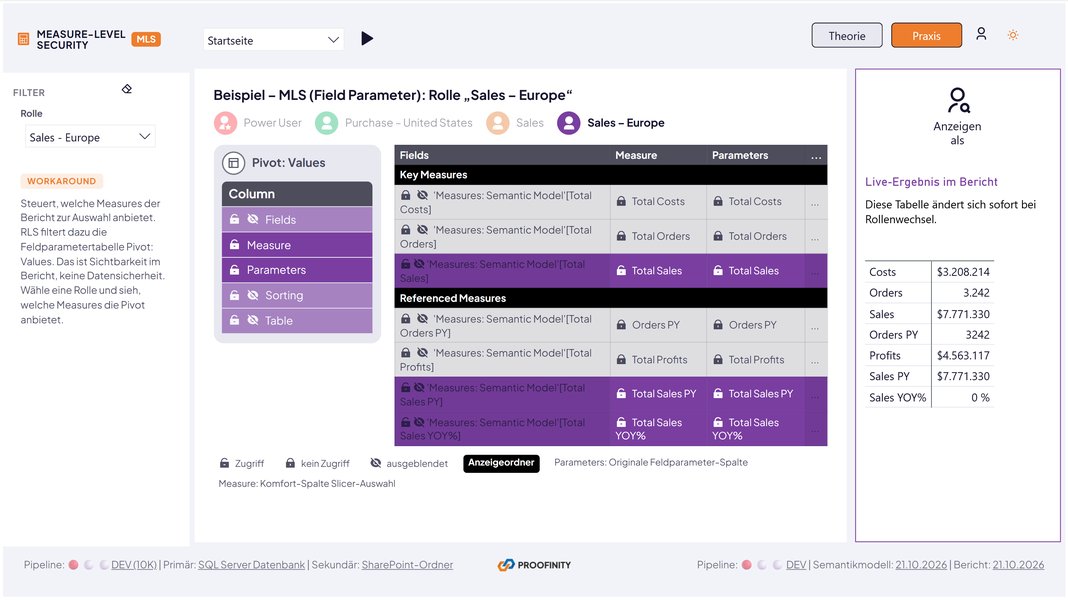Select the Table column entry
The height and width of the screenshot is (600, 1068).
pyautogui.click(x=297, y=321)
